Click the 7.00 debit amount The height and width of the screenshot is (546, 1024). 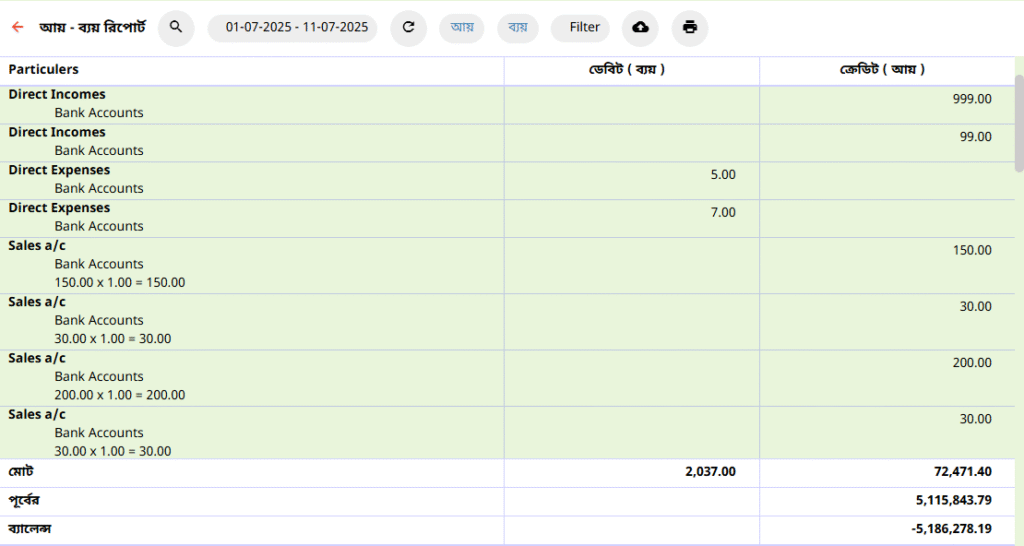click(723, 213)
